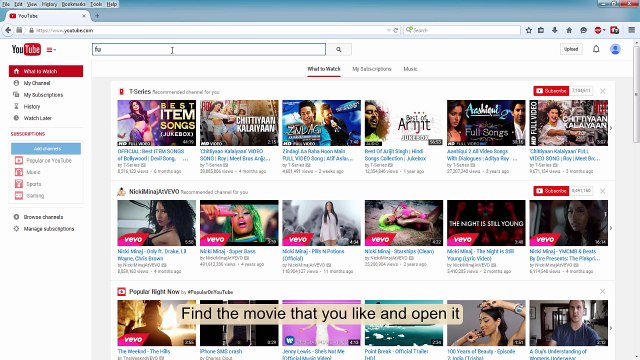Open The Weeknd - The Hills video title
Viewport: 640px width, 360px height.
click(144, 351)
